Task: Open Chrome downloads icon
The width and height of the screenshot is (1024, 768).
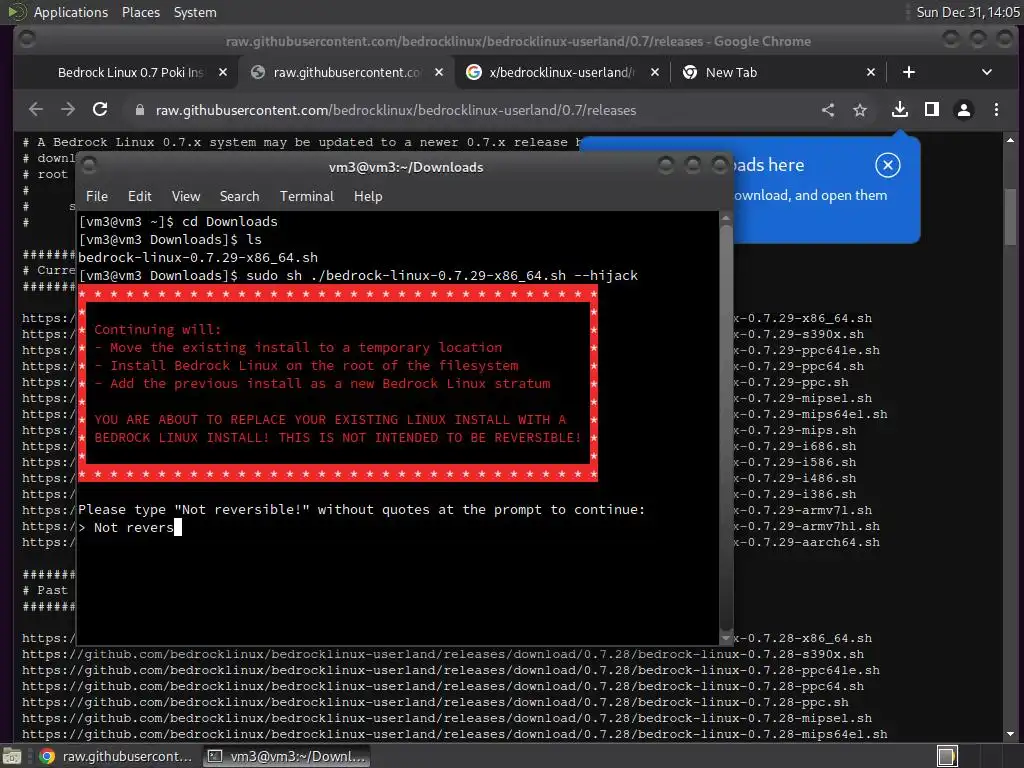Action: click(x=899, y=110)
